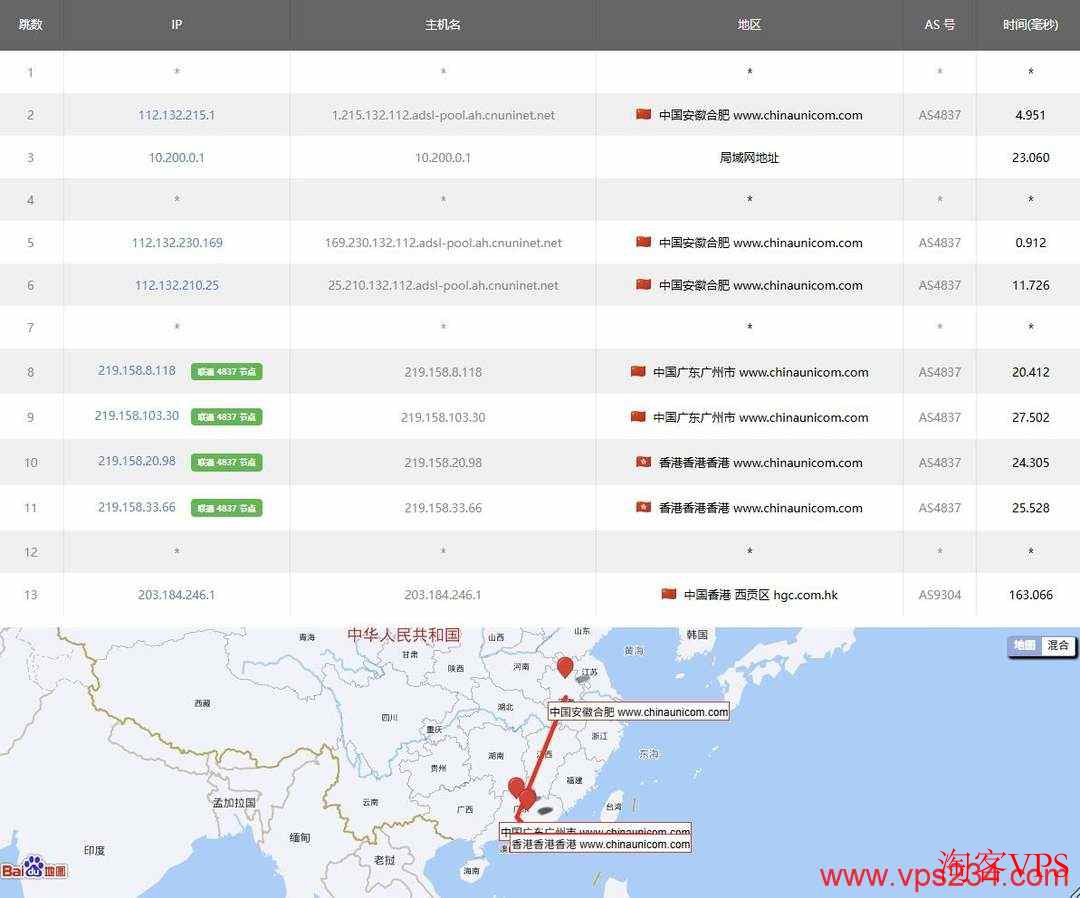1080x898 pixels.
Task: Click the Baidu map logo
Action: [34, 868]
